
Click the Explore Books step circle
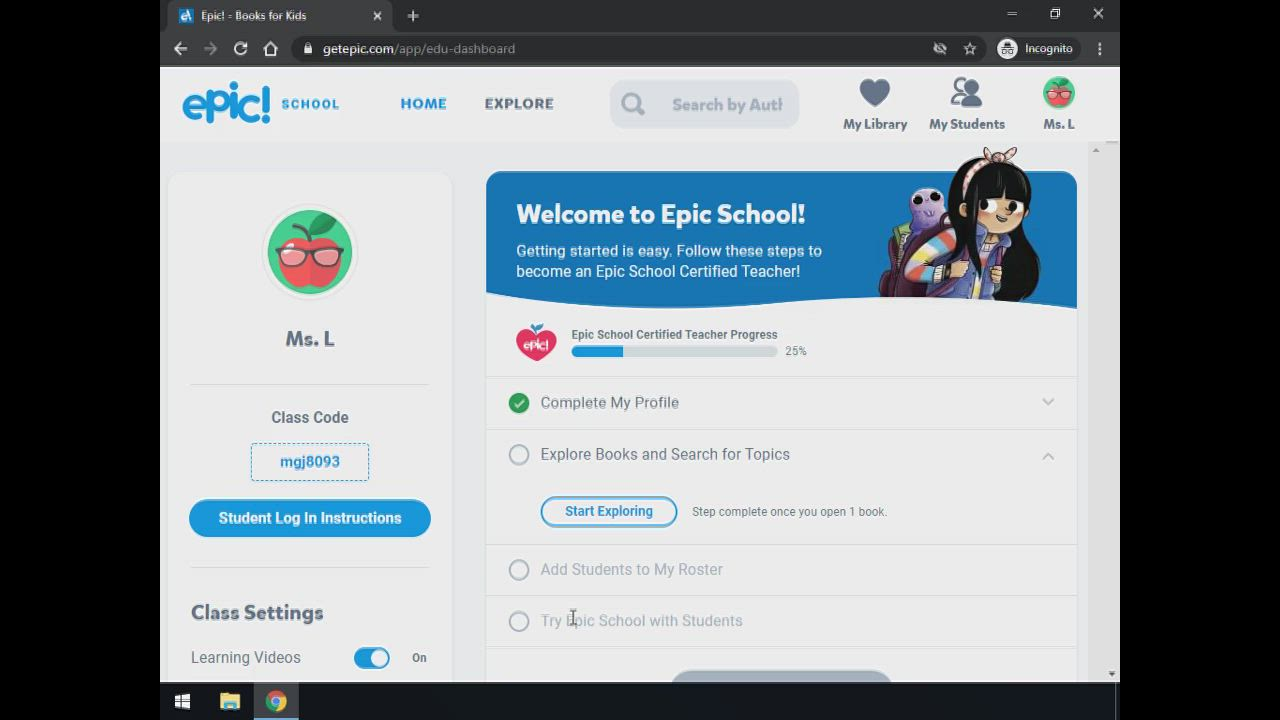pyautogui.click(x=519, y=455)
